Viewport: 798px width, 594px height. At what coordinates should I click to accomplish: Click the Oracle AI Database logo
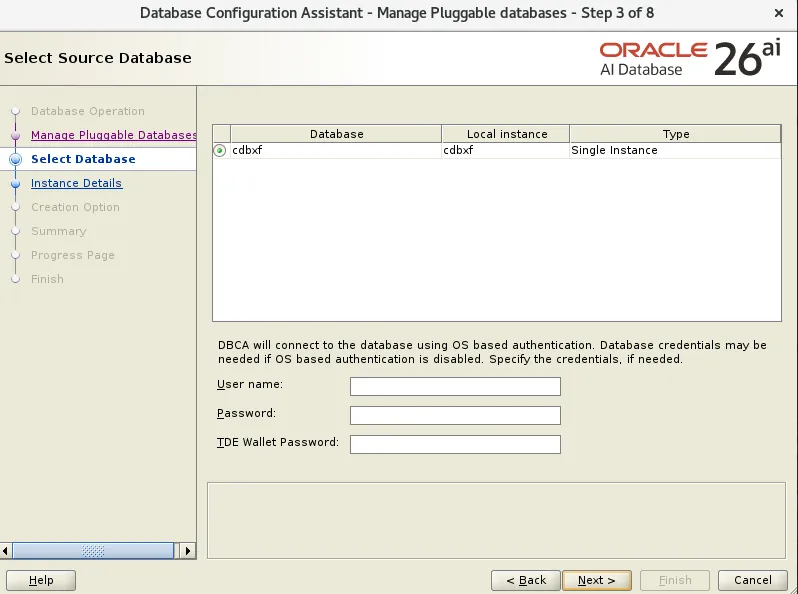point(690,59)
